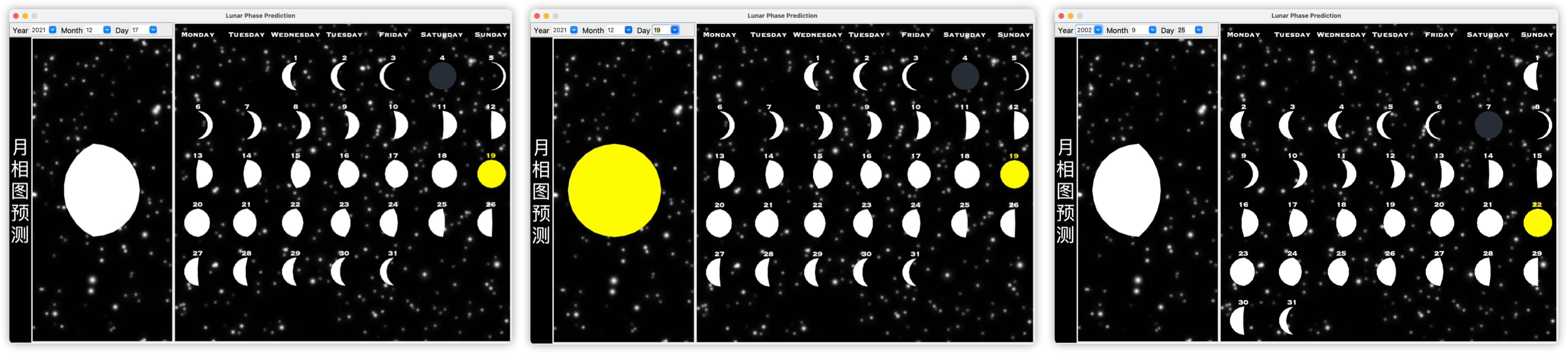Click yellow moon on day 19, Day 19 window
Screen dimensions: 1568x354
point(1014,175)
